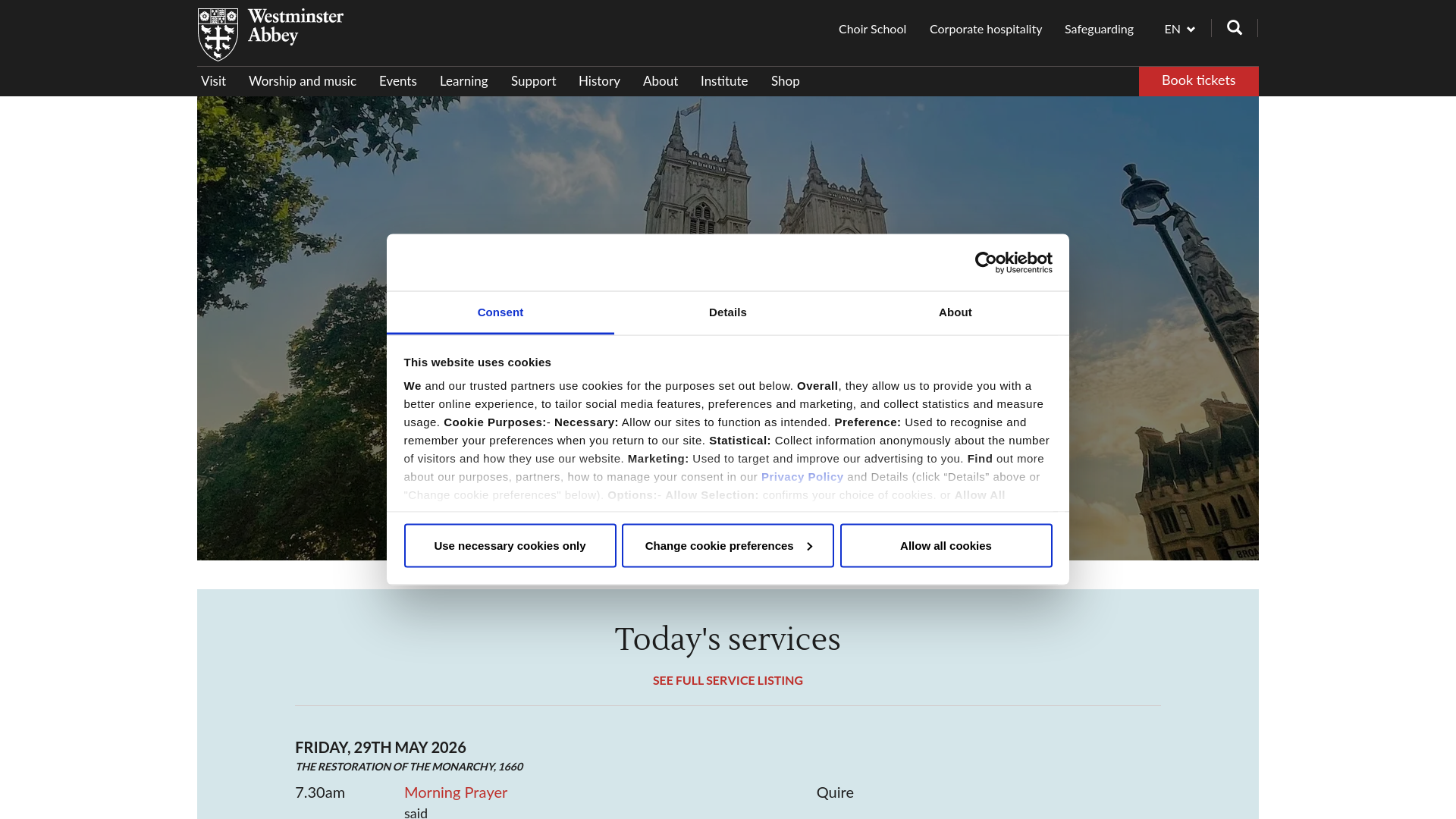This screenshot has width=1456, height=819.
Task: Open the Choir School link
Action: [x=872, y=30]
